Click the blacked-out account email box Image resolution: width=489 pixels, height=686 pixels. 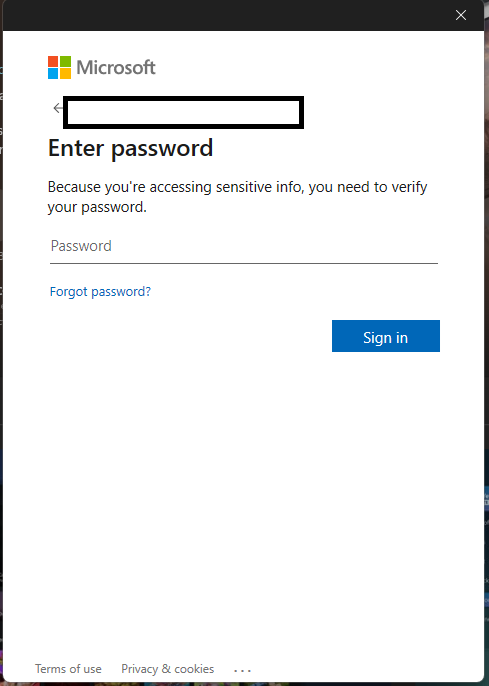[x=183, y=112]
